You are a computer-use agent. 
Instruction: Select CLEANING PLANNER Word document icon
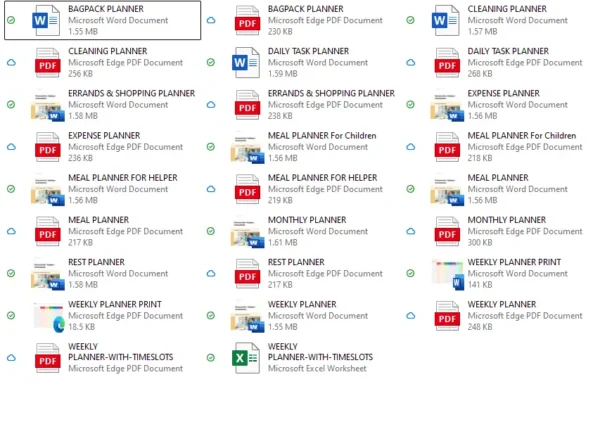(445, 20)
